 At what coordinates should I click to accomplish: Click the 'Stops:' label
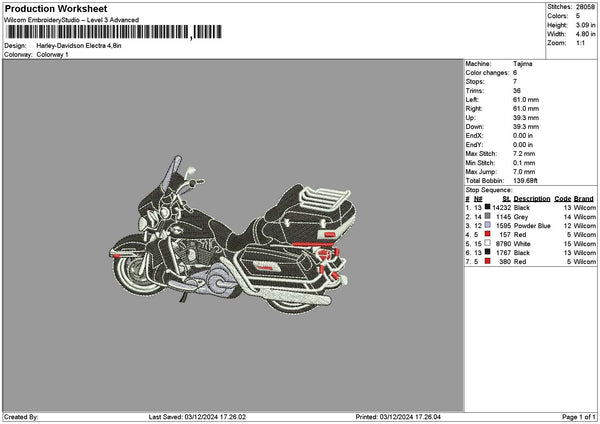[475, 82]
